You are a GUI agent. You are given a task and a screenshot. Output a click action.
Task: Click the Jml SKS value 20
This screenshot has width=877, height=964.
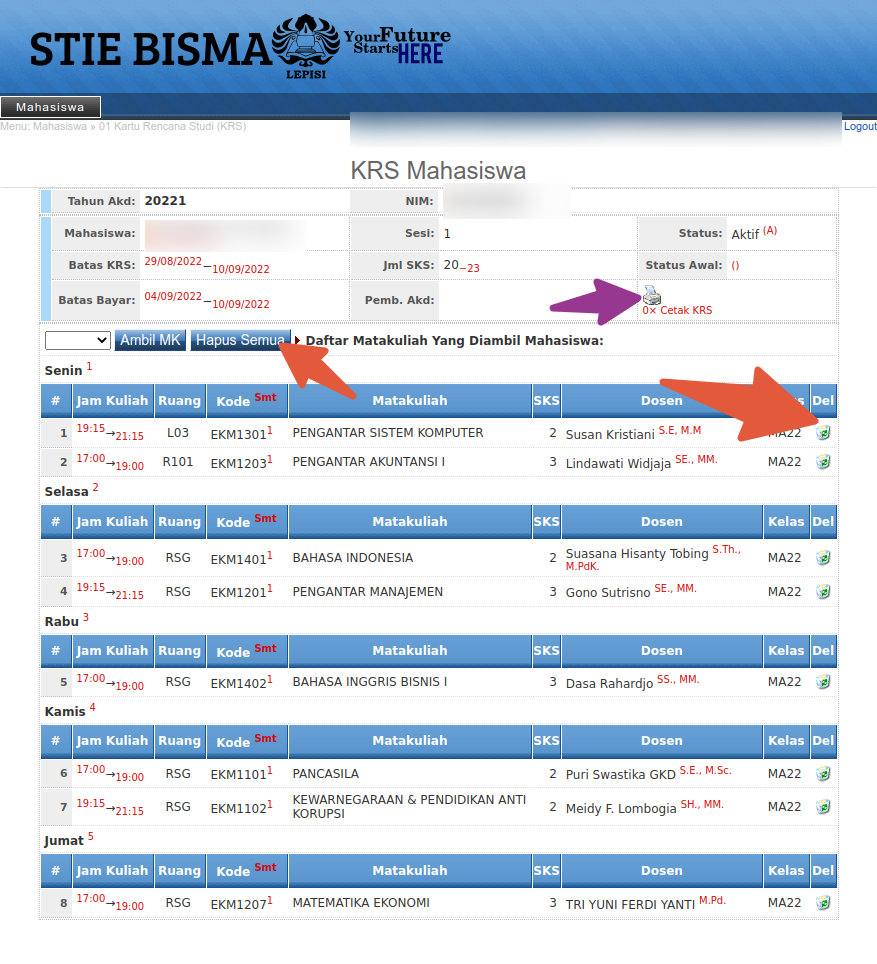tap(451, 265)
